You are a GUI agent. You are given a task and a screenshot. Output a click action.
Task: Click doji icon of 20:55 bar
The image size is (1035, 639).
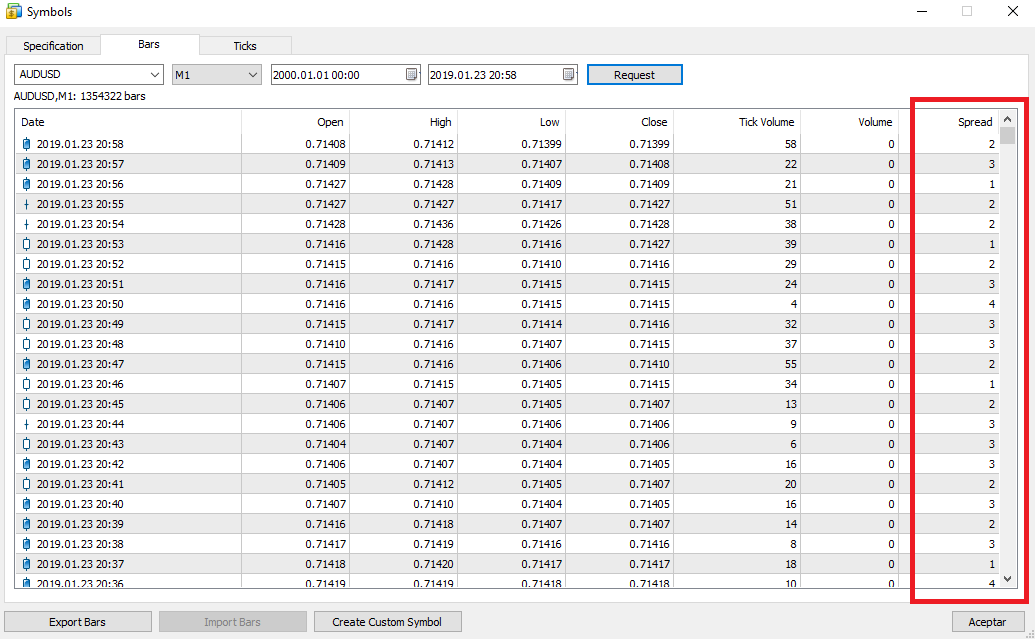(26, 204)
